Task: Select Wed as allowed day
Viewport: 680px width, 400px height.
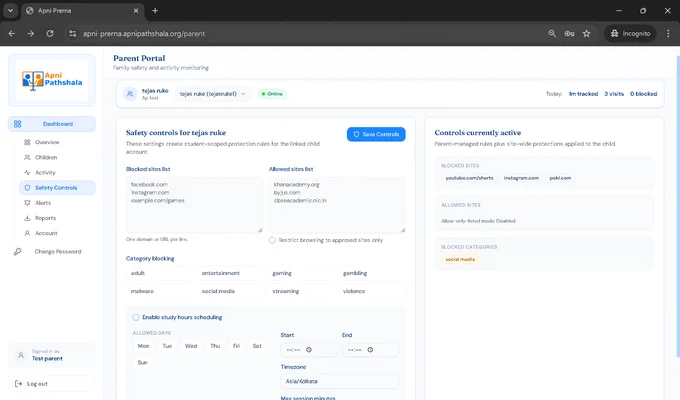Action: (x=191, y=346)
